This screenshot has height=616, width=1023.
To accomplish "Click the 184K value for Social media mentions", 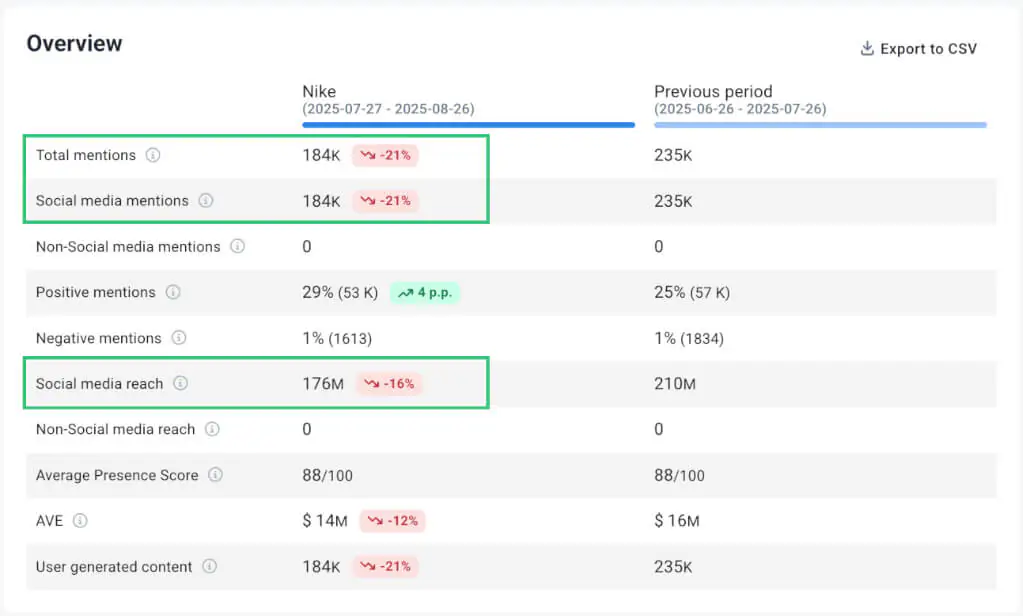I will [x=321, y=201].
